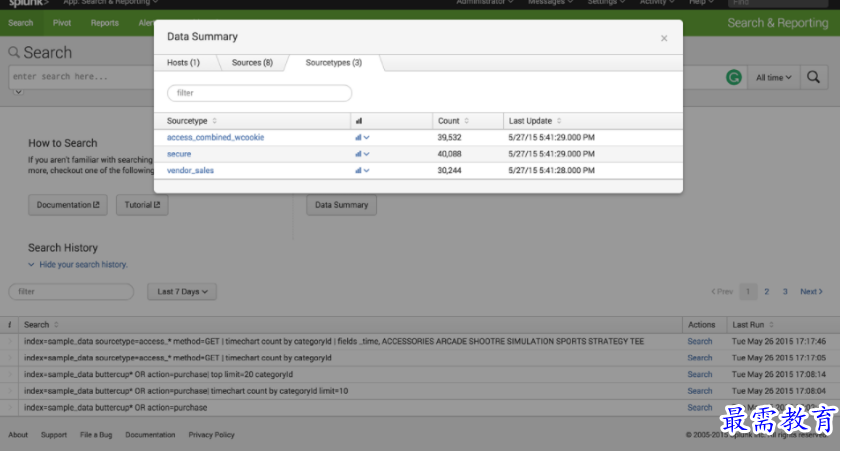Open the Documentation button
844x451 pixels.
[68, 205]
